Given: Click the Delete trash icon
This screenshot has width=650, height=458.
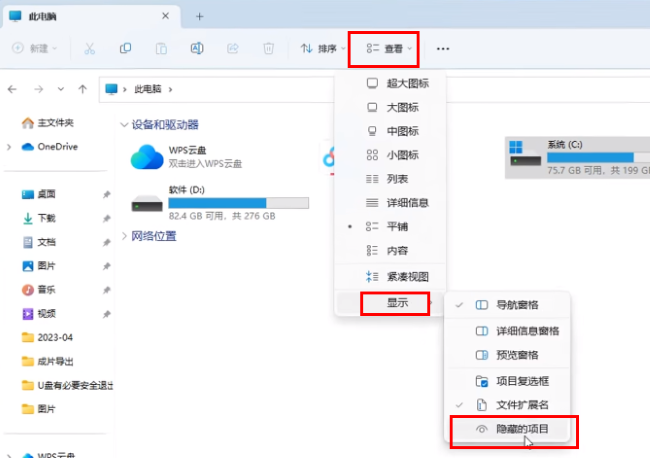Looking at the screenshot, I should click(x=269, y=48).
